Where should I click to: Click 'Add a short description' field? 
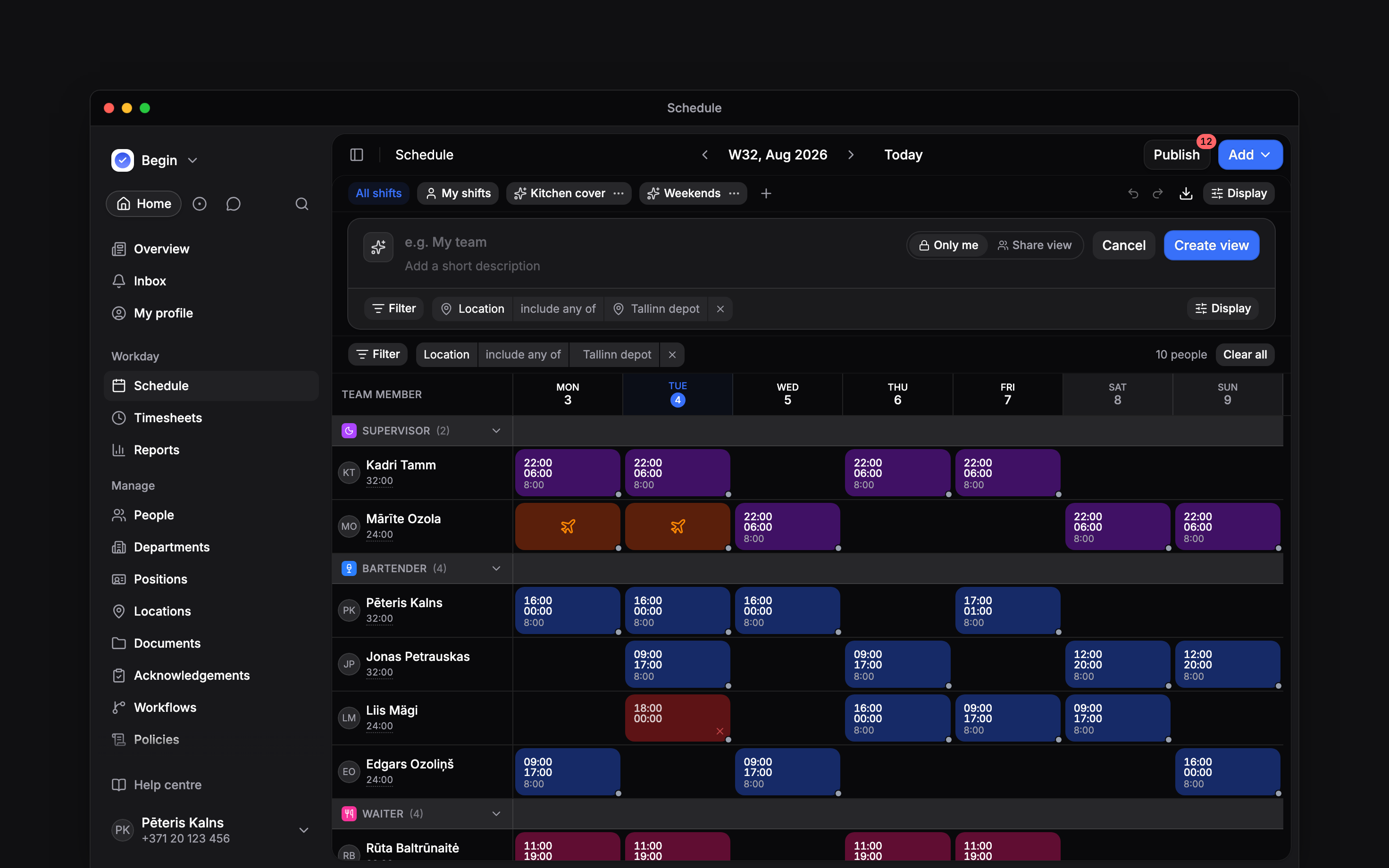click(x=472, y=267)
